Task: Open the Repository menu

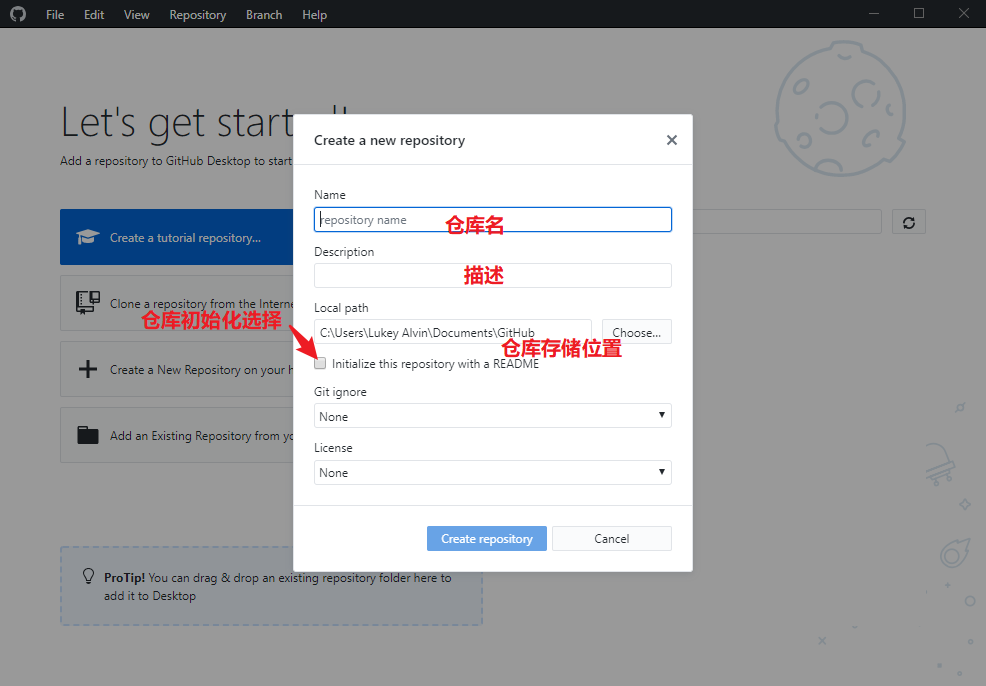Action: coord(197,14)
